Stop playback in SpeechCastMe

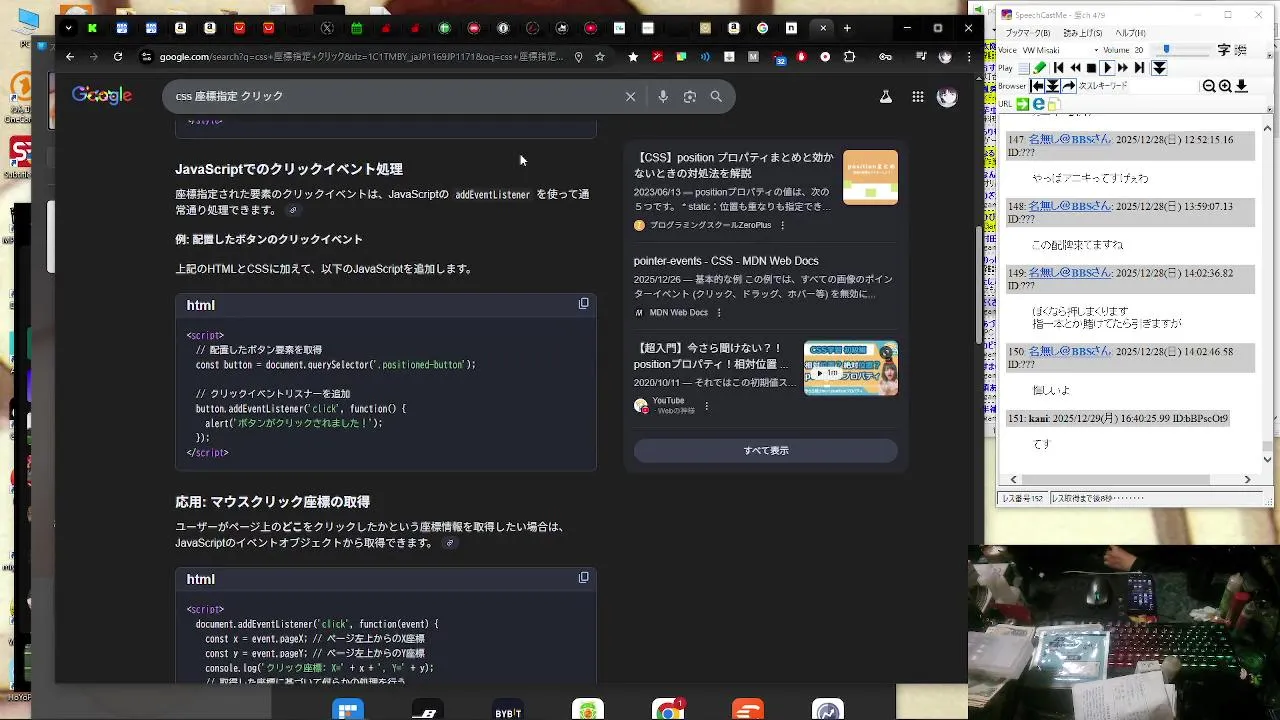1091,68
